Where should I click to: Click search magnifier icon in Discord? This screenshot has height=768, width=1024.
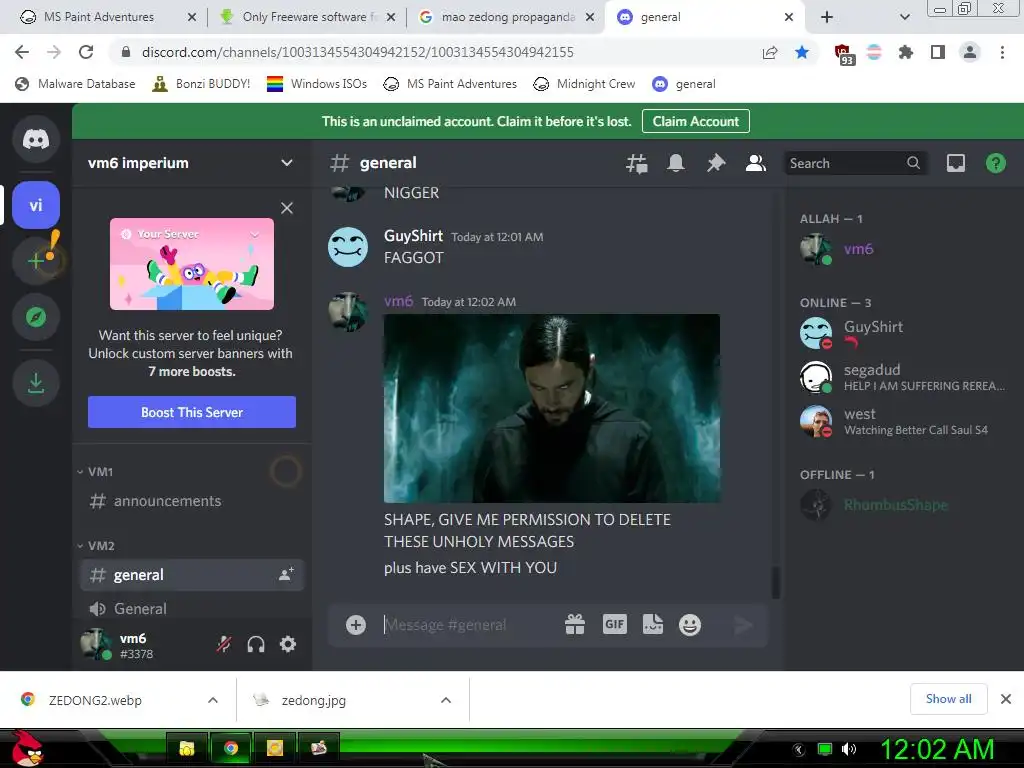click(x=913, y=163)
